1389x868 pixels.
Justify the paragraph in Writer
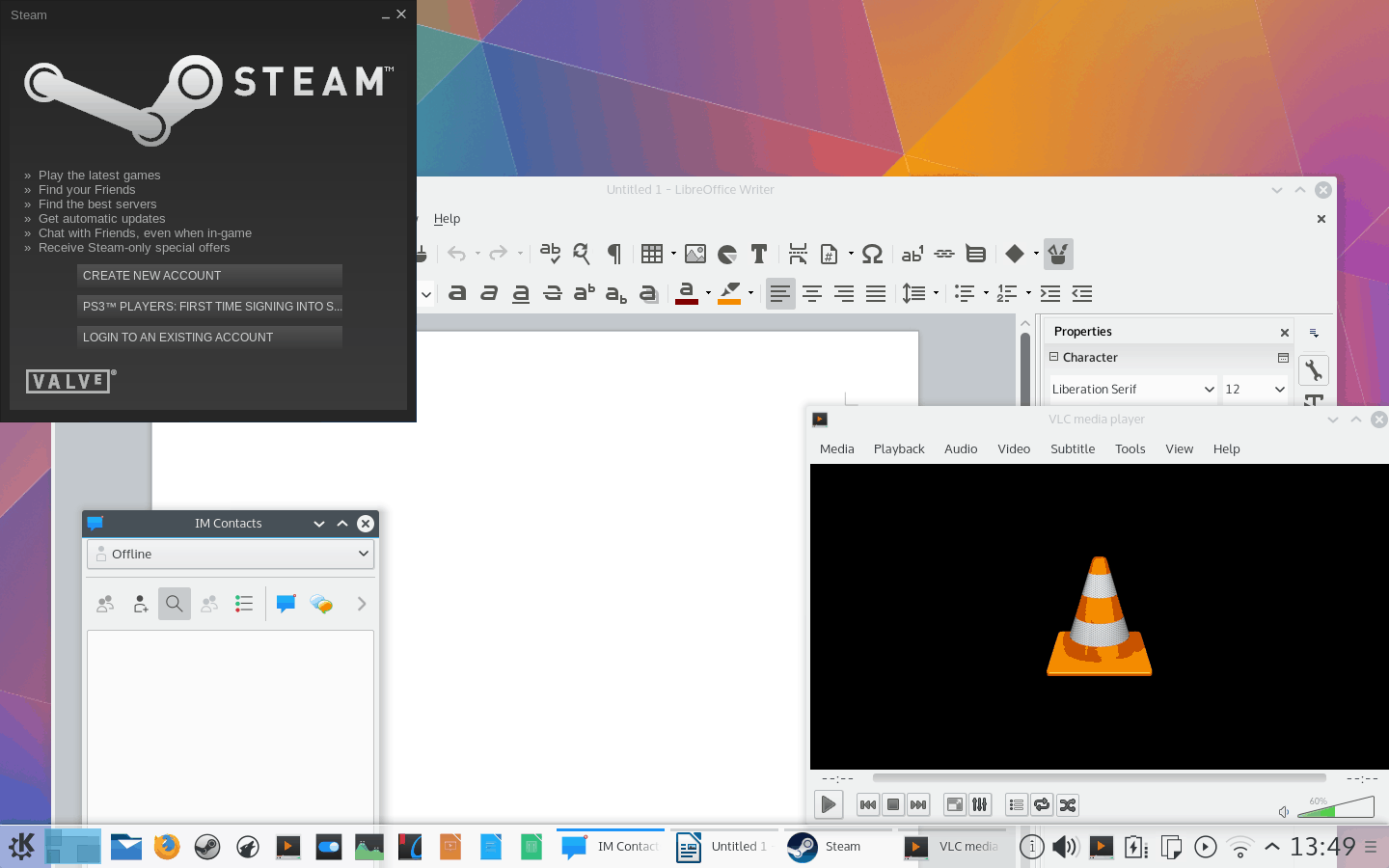click(x=876, y=293)
